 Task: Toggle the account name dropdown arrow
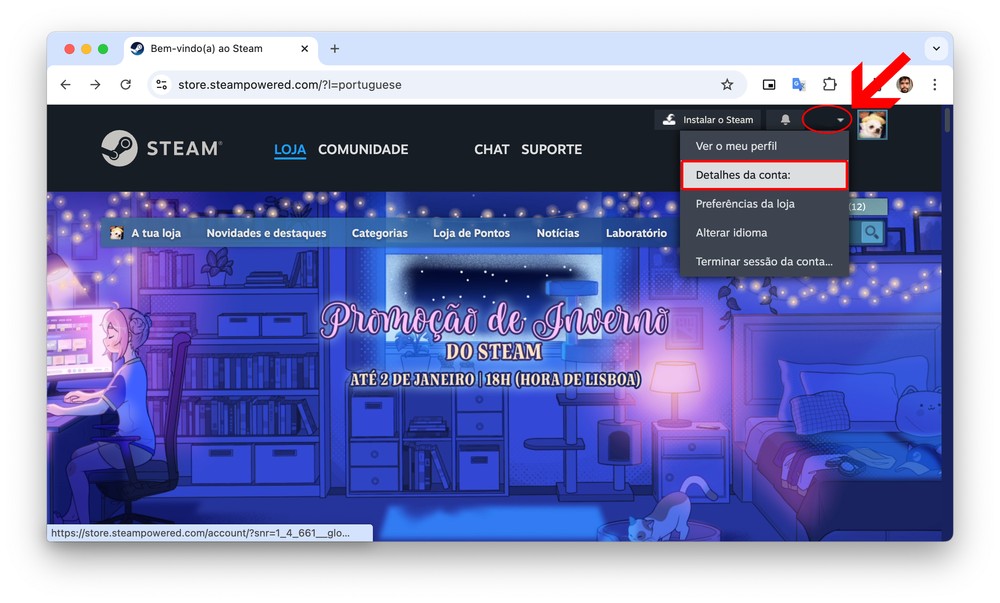pos(841,120)
